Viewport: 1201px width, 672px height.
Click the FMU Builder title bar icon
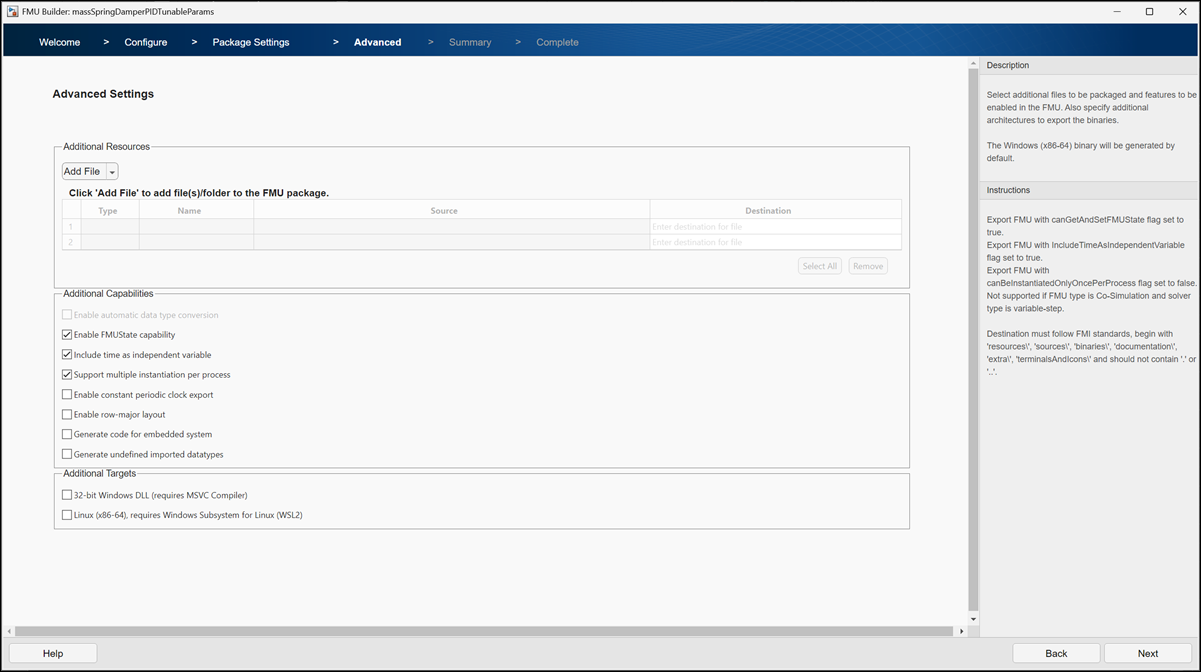(x=11, y=11)
